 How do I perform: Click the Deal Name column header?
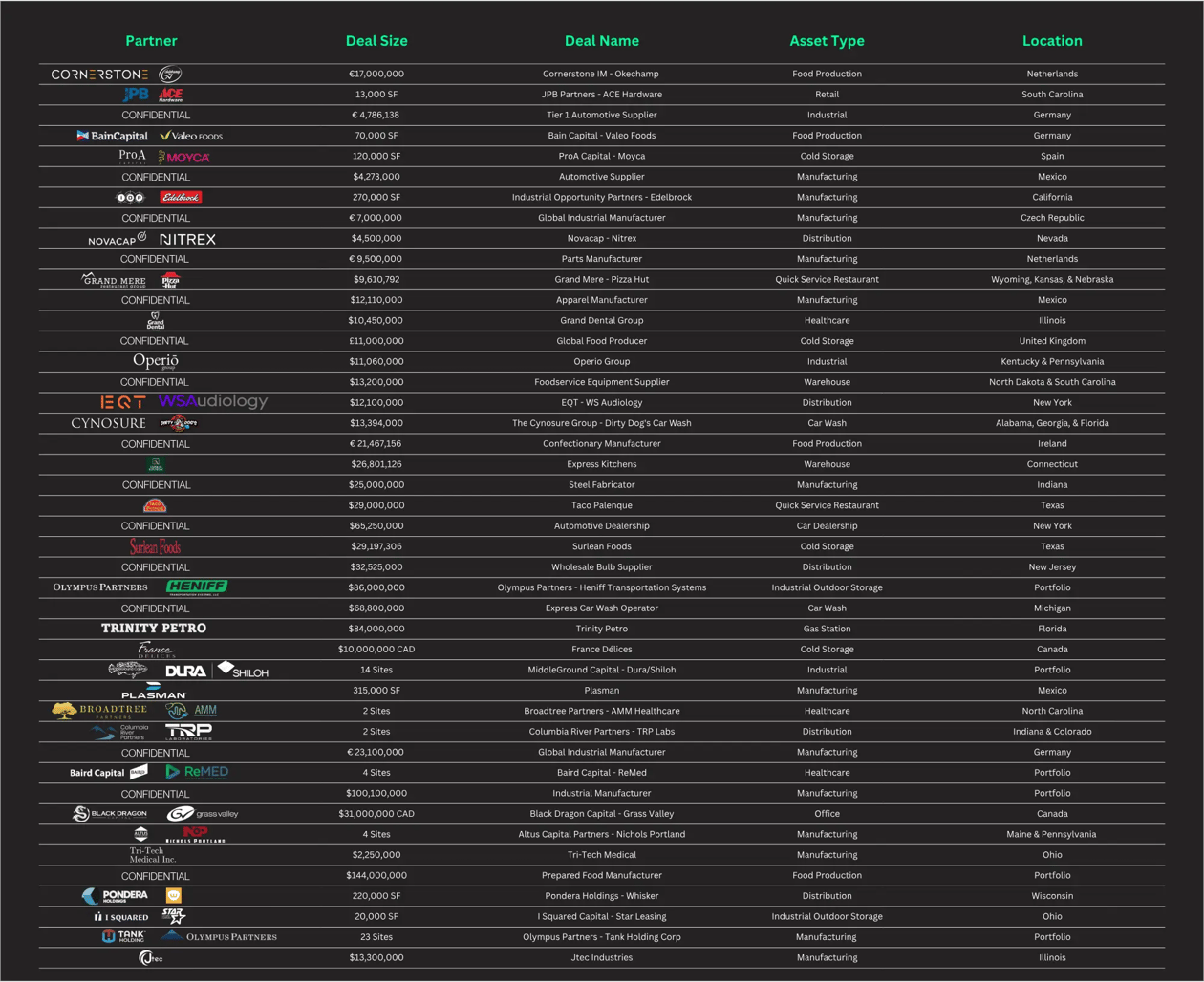[602, 41]
